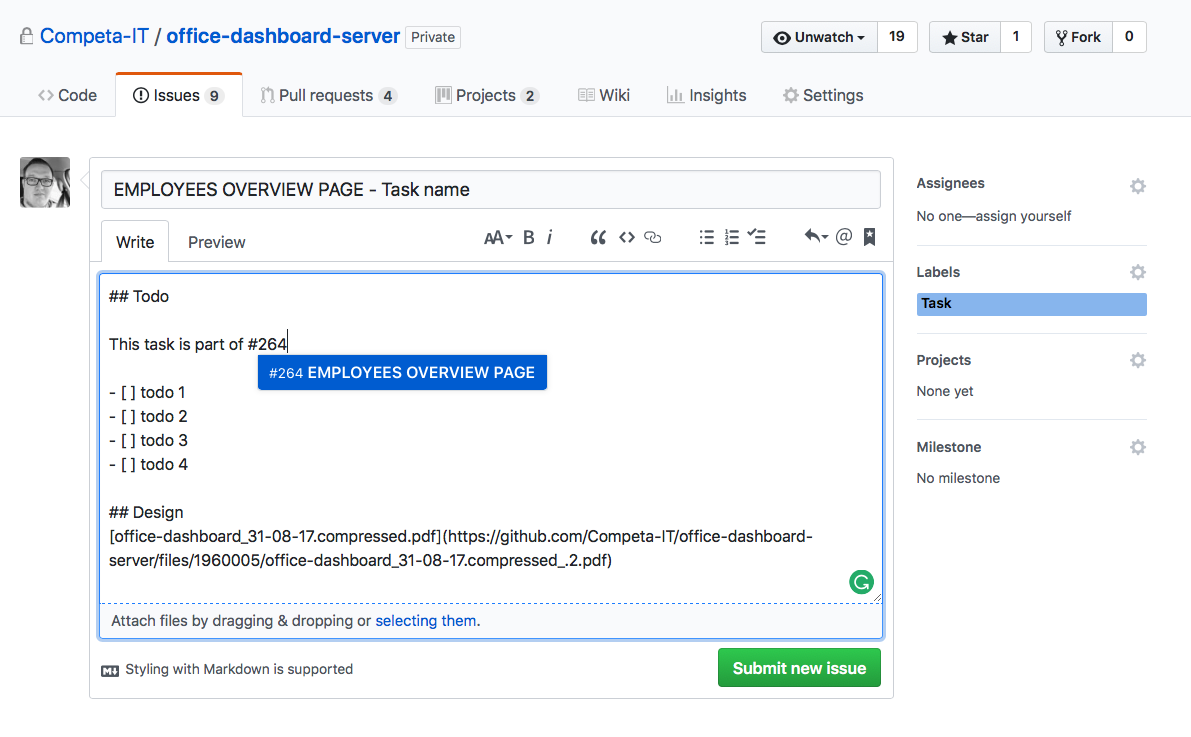The height and width of the screenshot is (737, 1191).
Task: Add a bulleted list
Action: pos(706,237)
